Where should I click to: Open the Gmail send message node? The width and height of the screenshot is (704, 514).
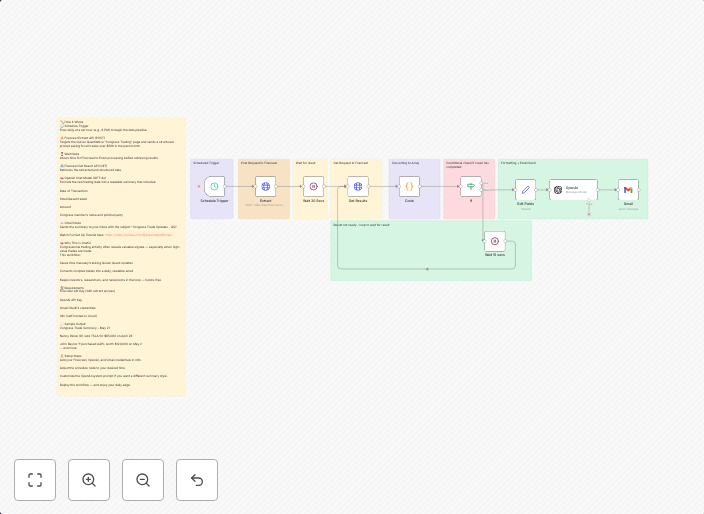pos(628,190)
